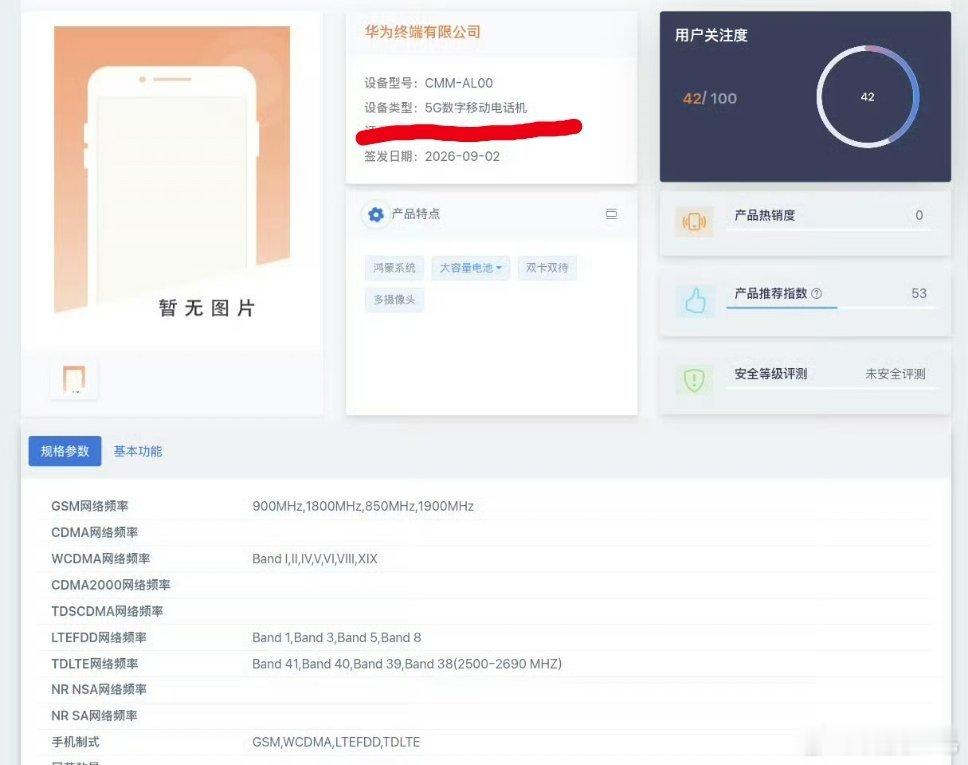Screen dimensions: 968x765
Task: Click the 设备类型 5G数字移动电话机 text
Action: 445,107
